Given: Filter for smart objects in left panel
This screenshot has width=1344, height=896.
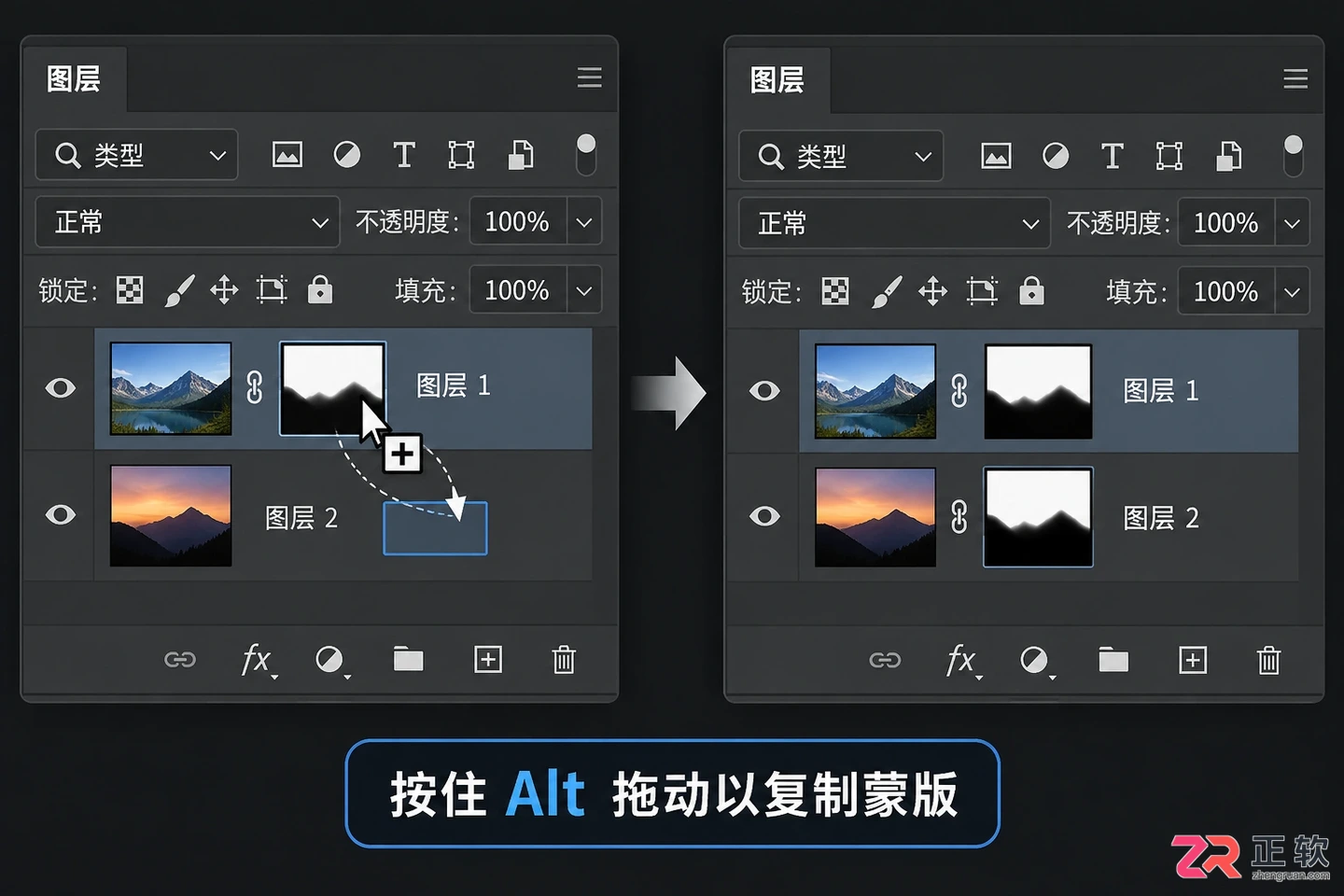Looking at the screenshot, I should tap(521, 155).
